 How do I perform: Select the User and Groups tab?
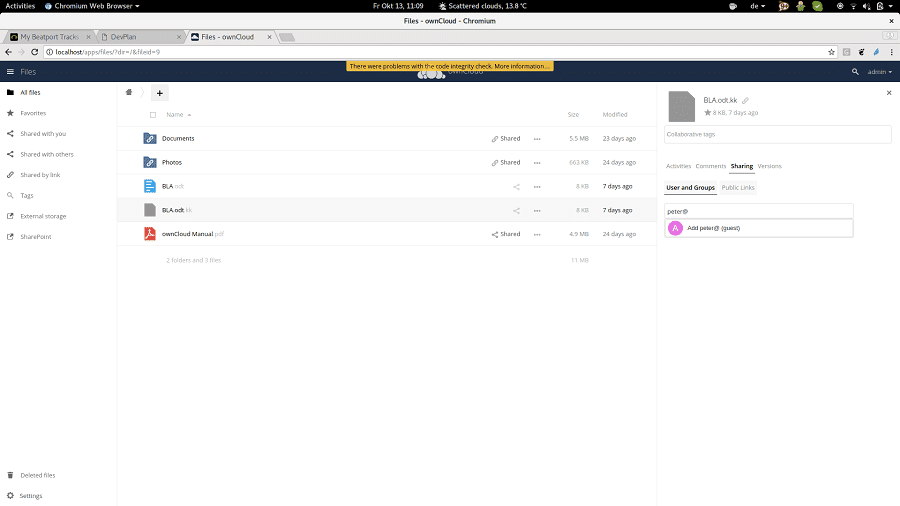(690, 188)
